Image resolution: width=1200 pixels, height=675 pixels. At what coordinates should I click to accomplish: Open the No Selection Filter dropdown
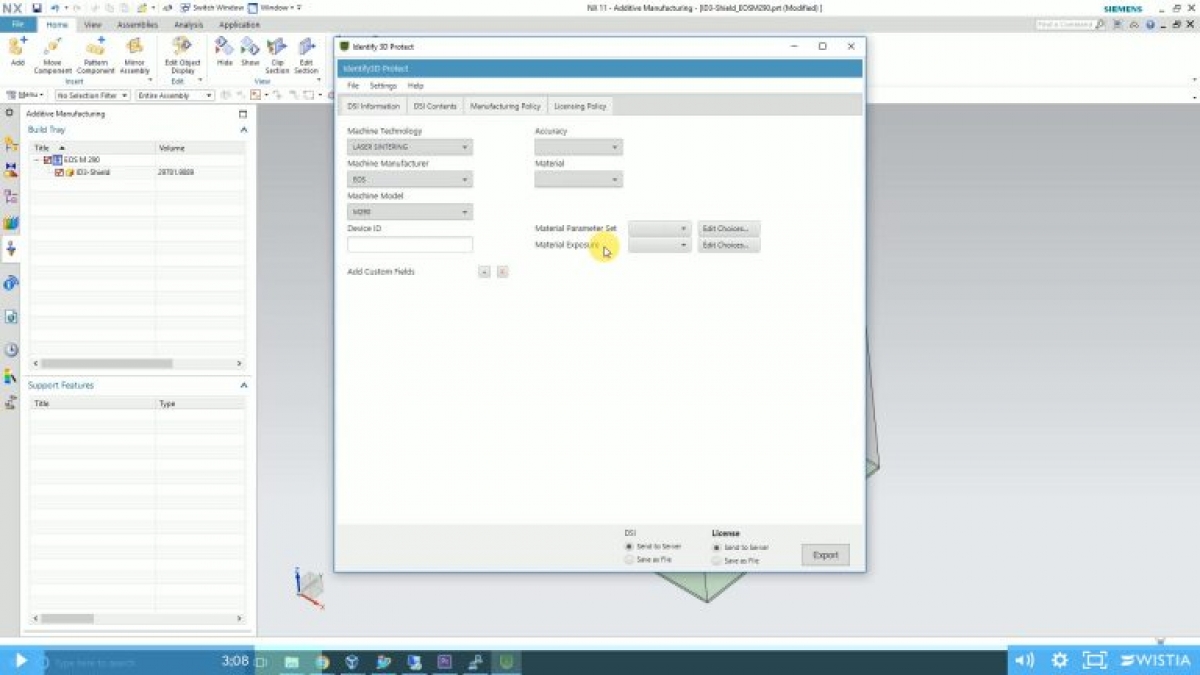(92, 95)
